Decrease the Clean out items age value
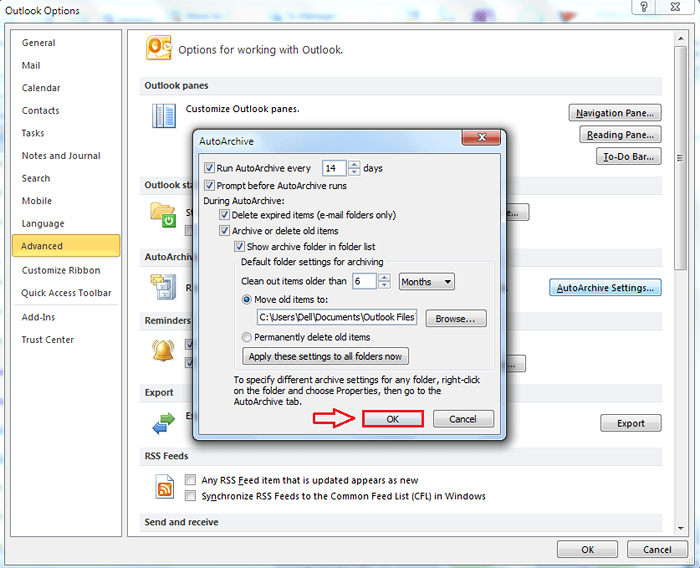This screenshot has width=700, height=568. [x=384, y=285]
